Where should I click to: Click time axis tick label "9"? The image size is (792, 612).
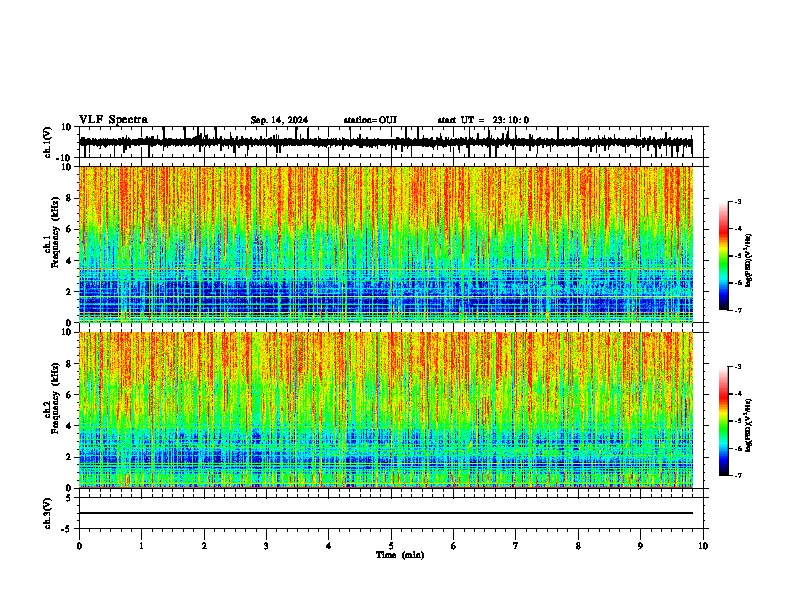[640, 546]
